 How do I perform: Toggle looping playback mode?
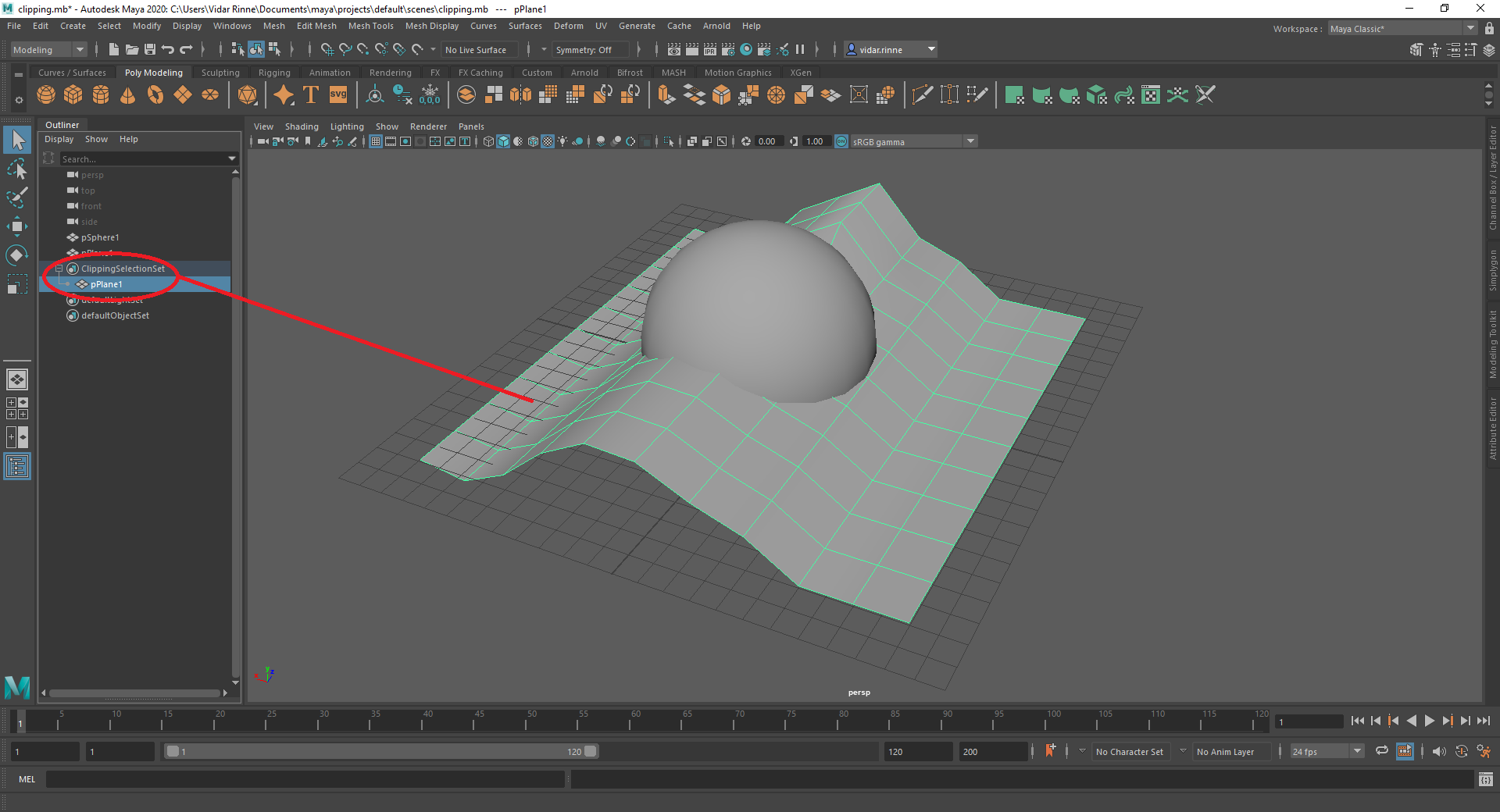point(1381,751)
